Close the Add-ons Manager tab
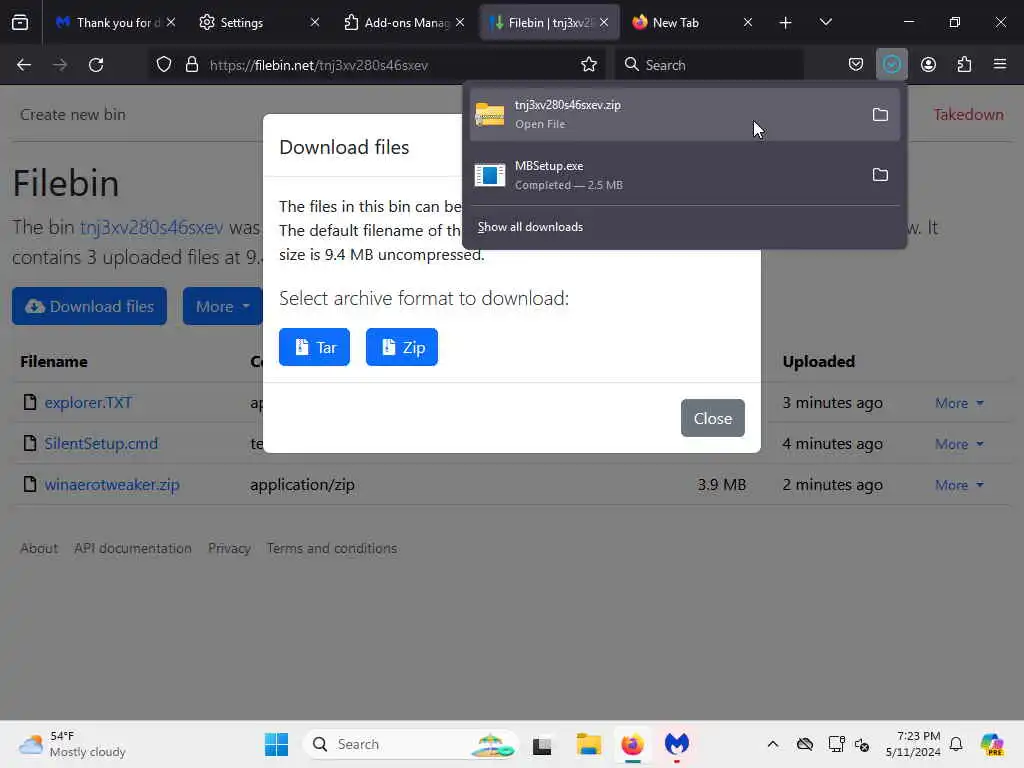 pos(460,23)
